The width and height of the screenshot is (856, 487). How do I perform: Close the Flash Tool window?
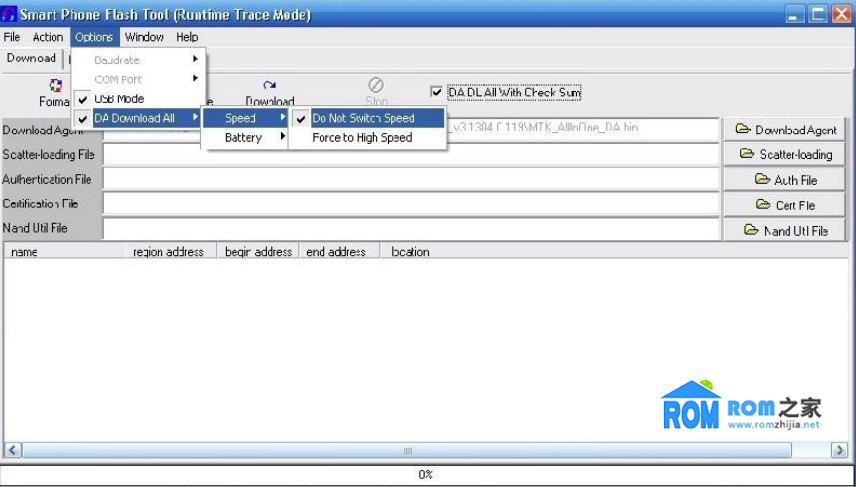(x=841, y=14)
